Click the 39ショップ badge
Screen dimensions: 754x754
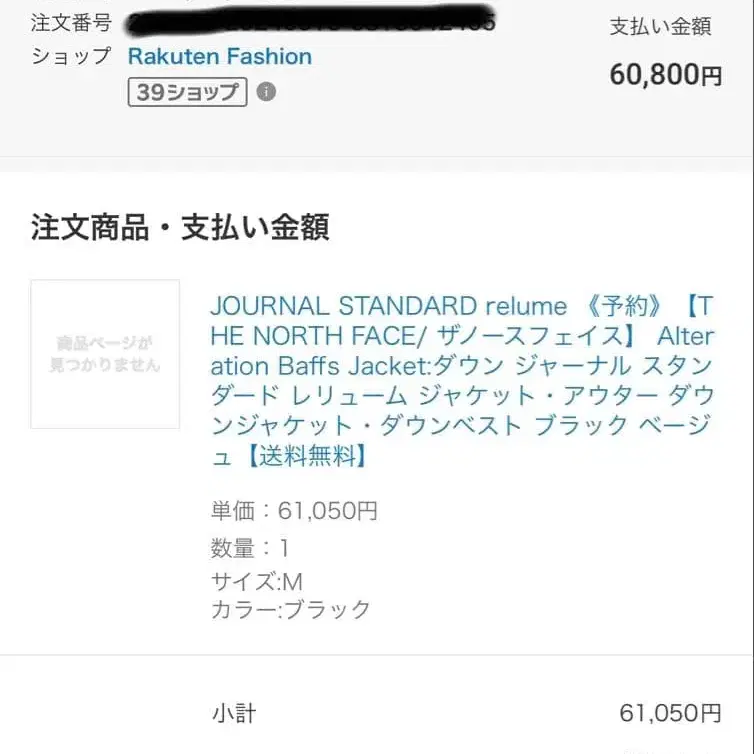[x=188, y=92]
